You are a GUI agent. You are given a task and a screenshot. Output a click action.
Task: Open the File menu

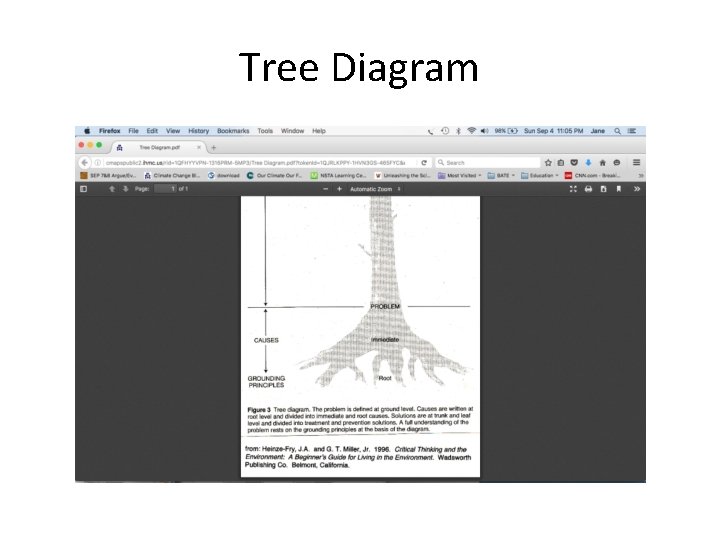(133, 131)
